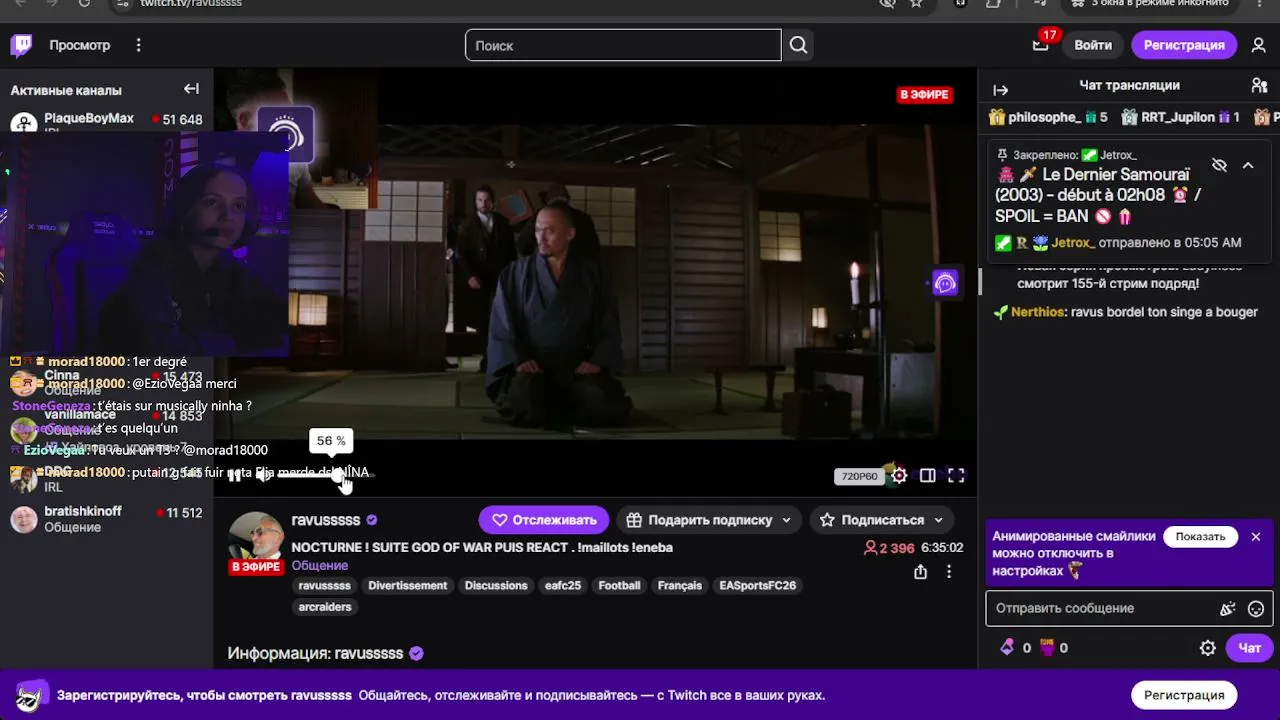Click the top-bar Регистрация button
1280x720 pixels.
point(1184,45)
